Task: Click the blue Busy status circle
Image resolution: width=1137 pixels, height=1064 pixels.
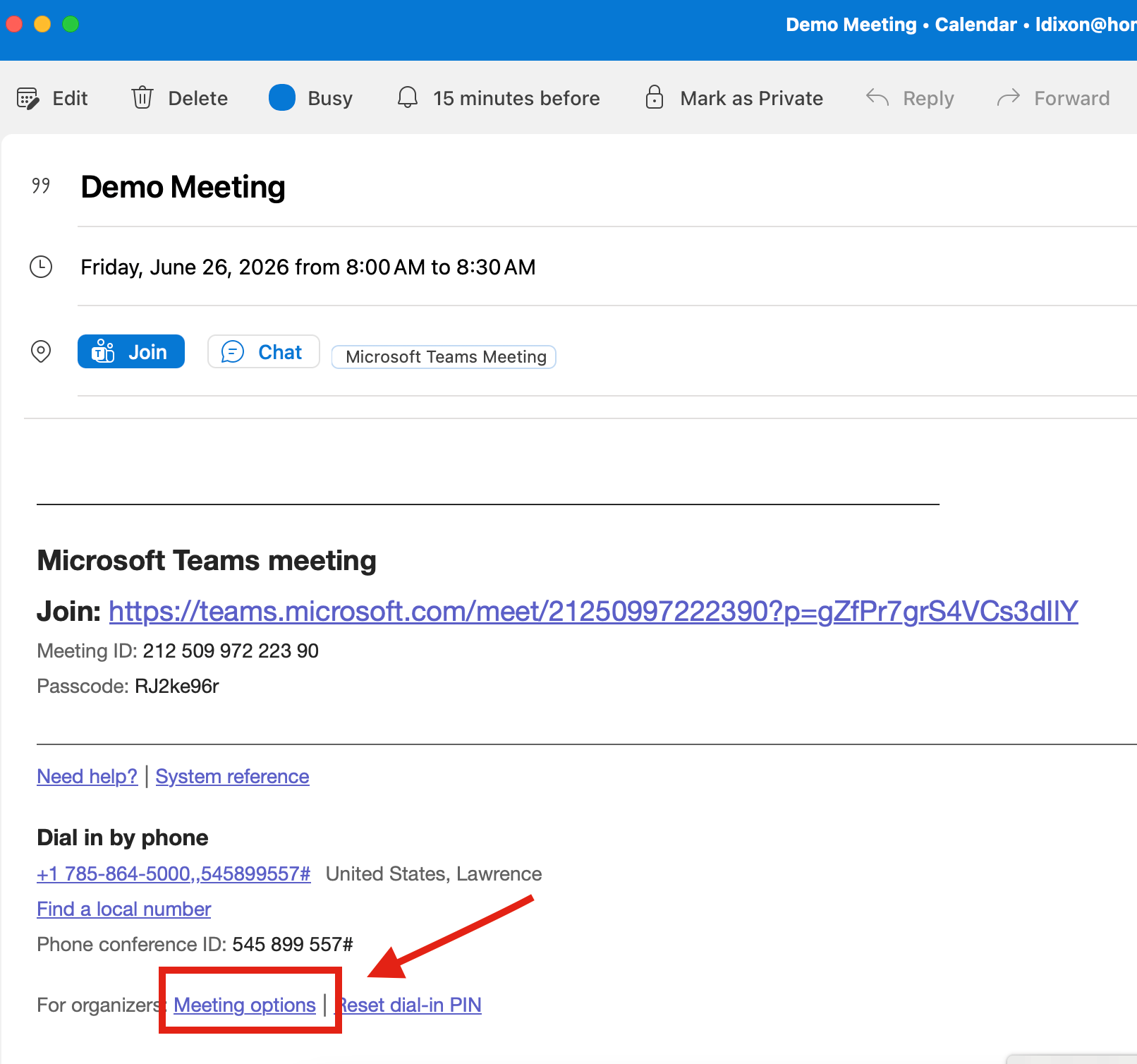Action: [x=282, y=97]
